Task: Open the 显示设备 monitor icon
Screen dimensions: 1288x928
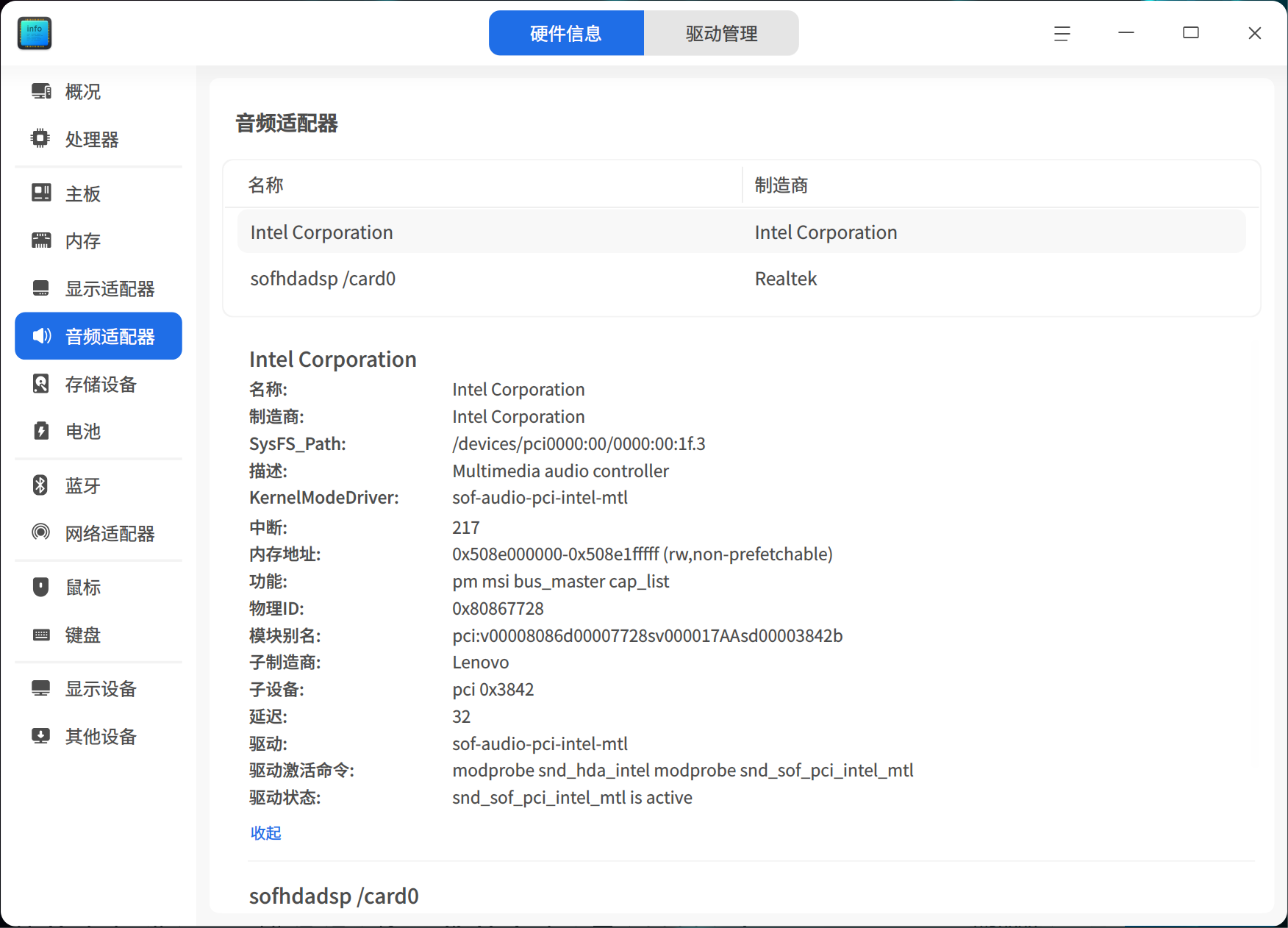Action: click(x=41, y=688)
